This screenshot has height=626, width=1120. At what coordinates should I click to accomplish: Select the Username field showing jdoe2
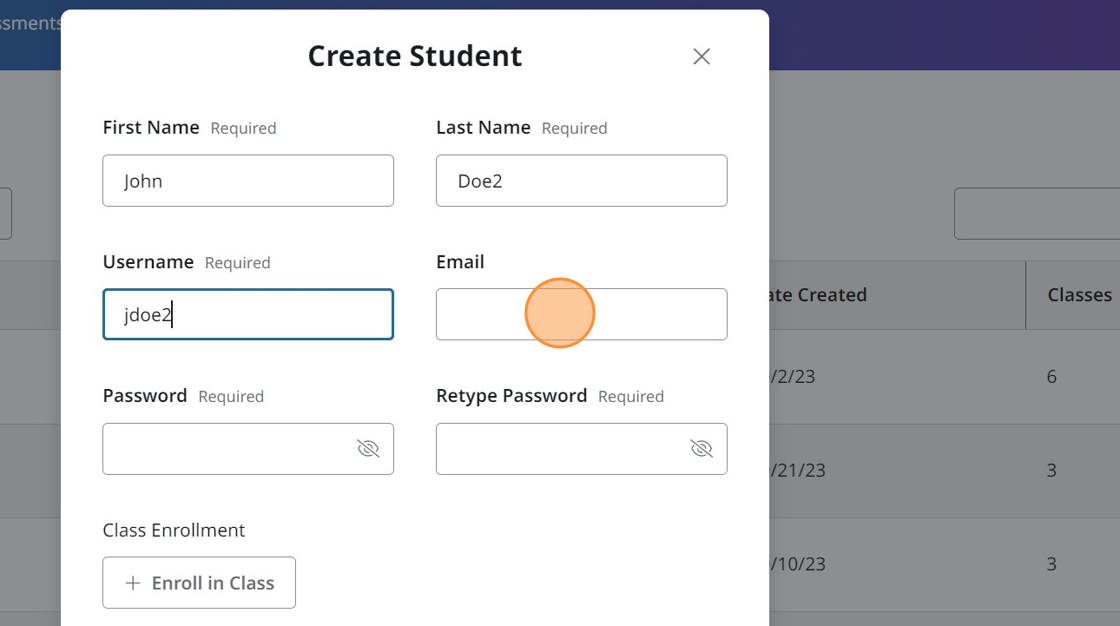coord(248,314)
